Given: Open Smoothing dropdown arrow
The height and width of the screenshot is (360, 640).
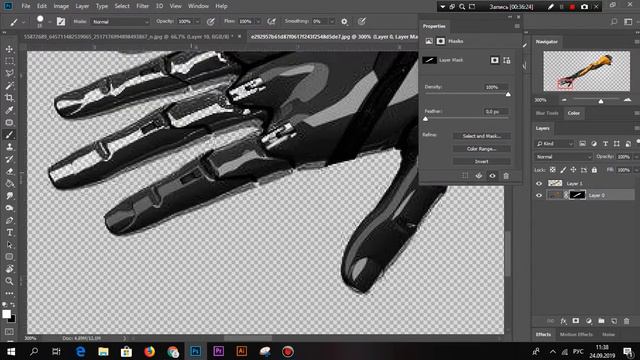Looking at the screenshot, I should click(331, 22).
